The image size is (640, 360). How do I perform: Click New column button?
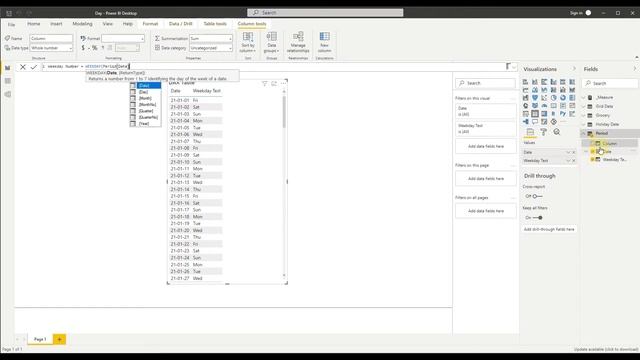[324, 42]
